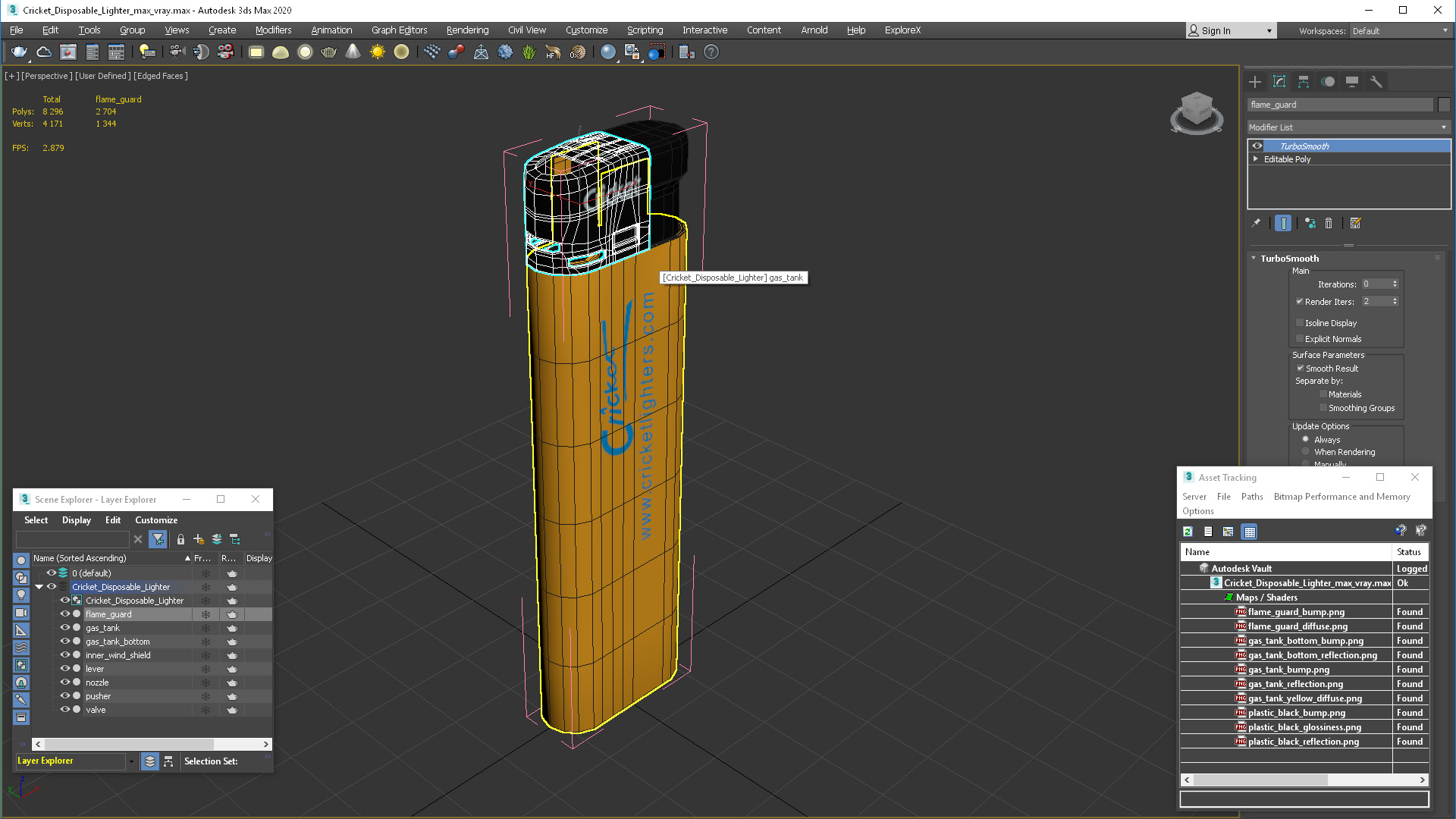
Task: Click the sun light icon in toolbar
Action: click(377, 52)
